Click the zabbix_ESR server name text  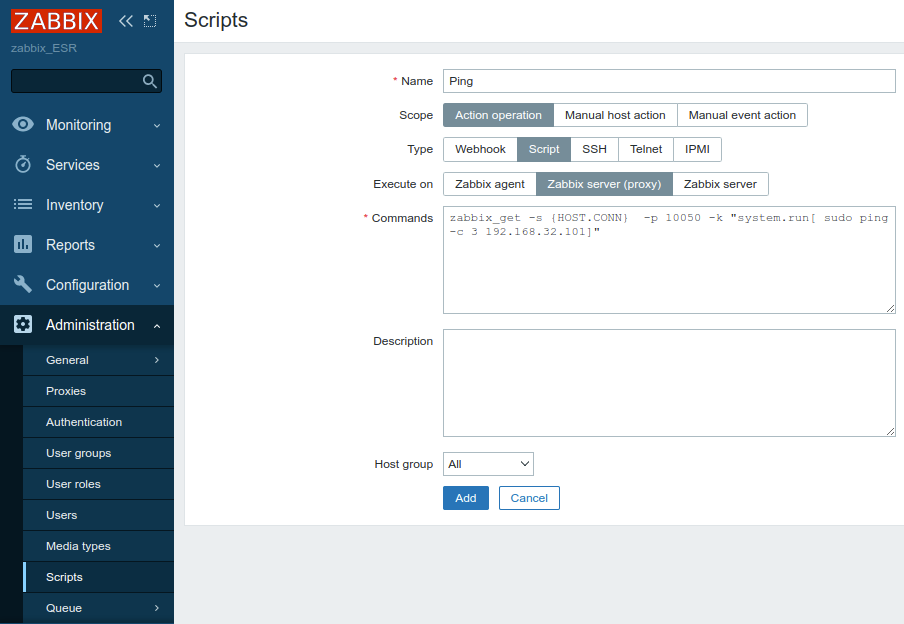click(x=44, y=48)
